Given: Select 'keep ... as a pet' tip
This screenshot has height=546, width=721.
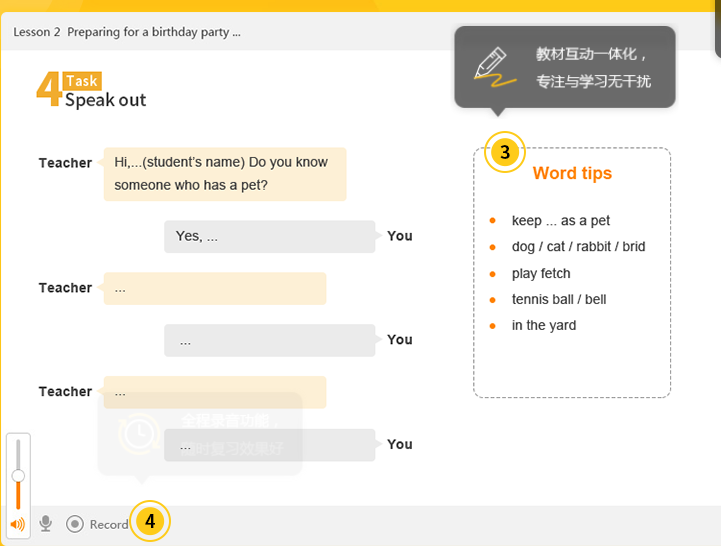Looking at the screenshot, I should click(x=561, y=220).
